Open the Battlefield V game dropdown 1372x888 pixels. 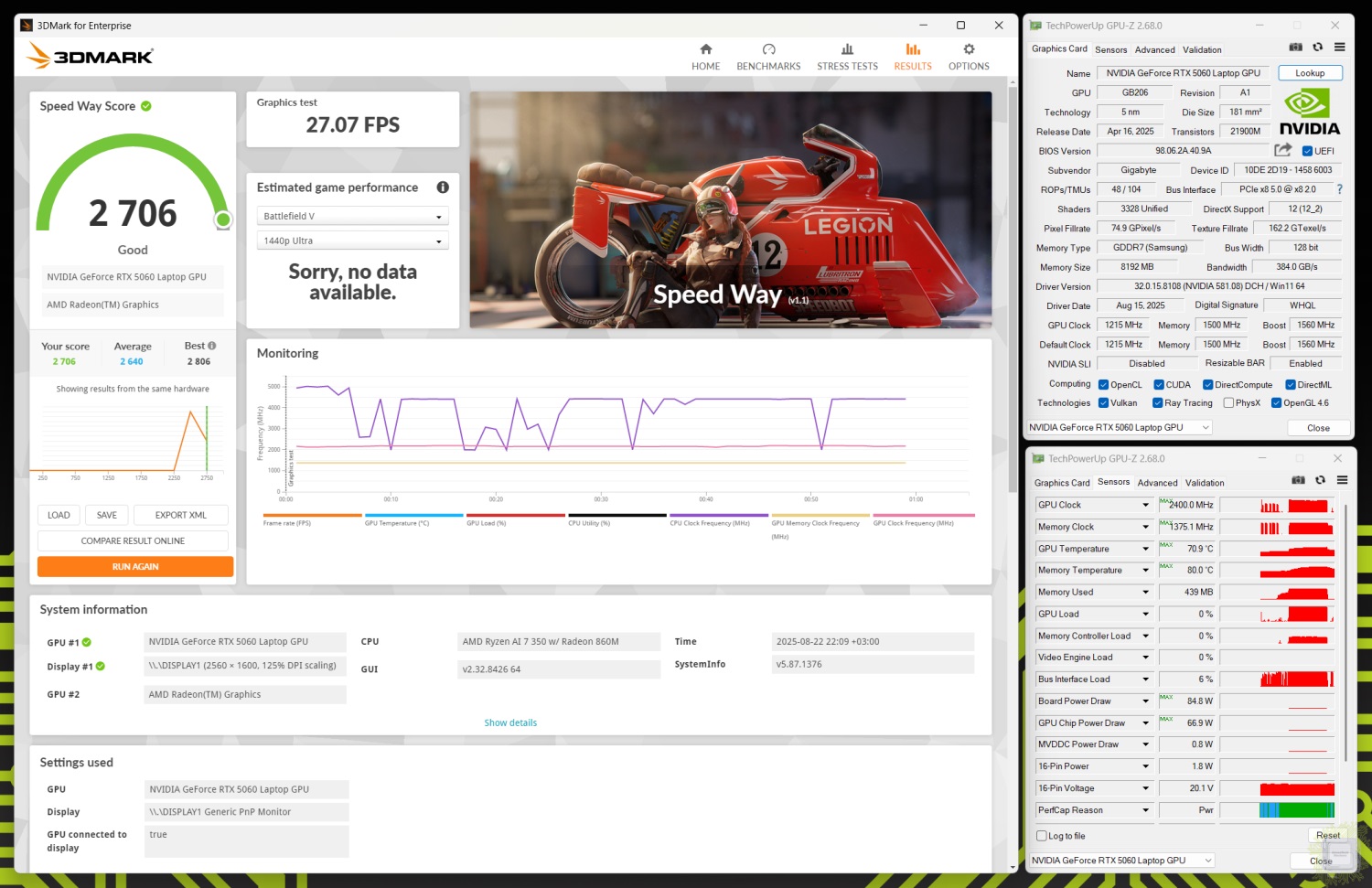[x=352, y=217]
